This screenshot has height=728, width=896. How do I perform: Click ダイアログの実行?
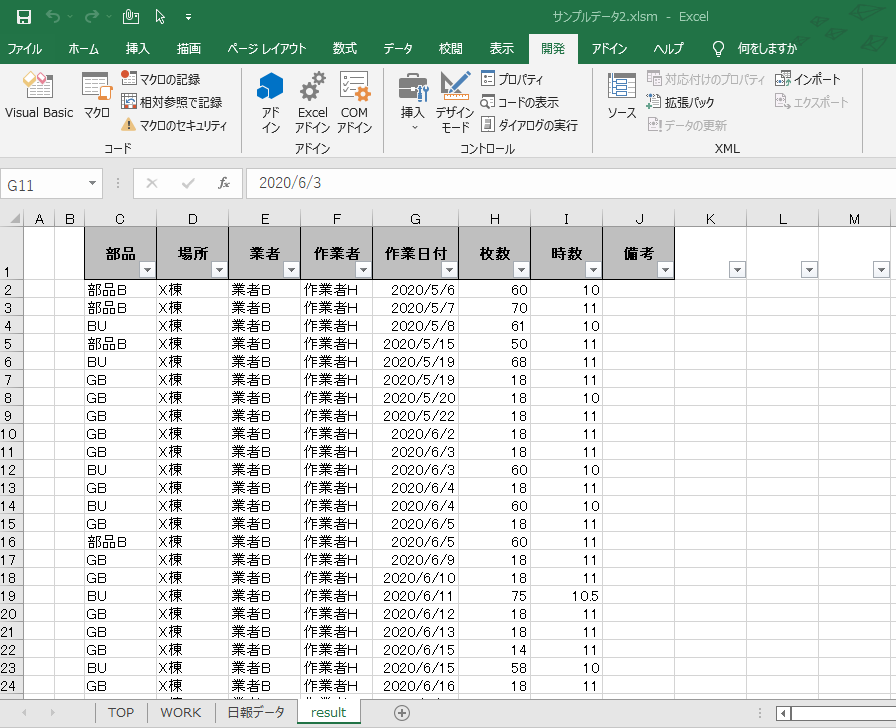(x=529, y=125)
